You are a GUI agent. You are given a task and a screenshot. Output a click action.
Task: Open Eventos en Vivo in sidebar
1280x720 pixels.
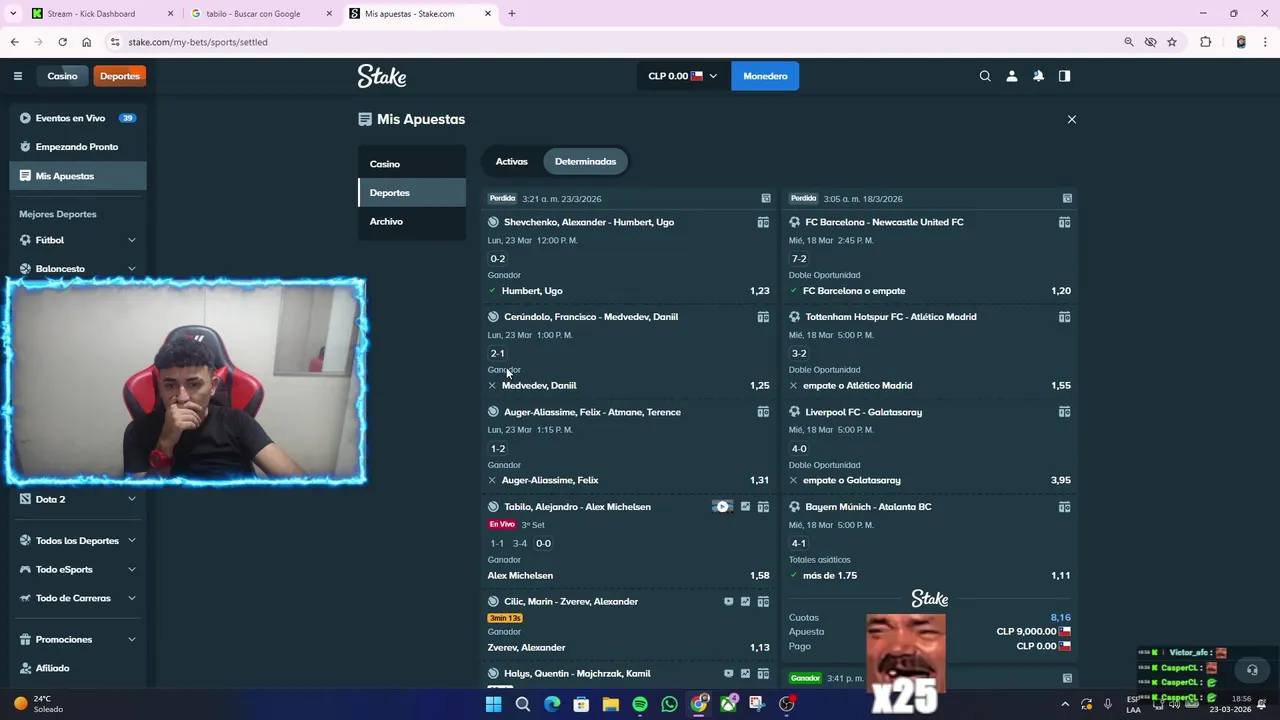pyautogui.click(x=78, y=118)
